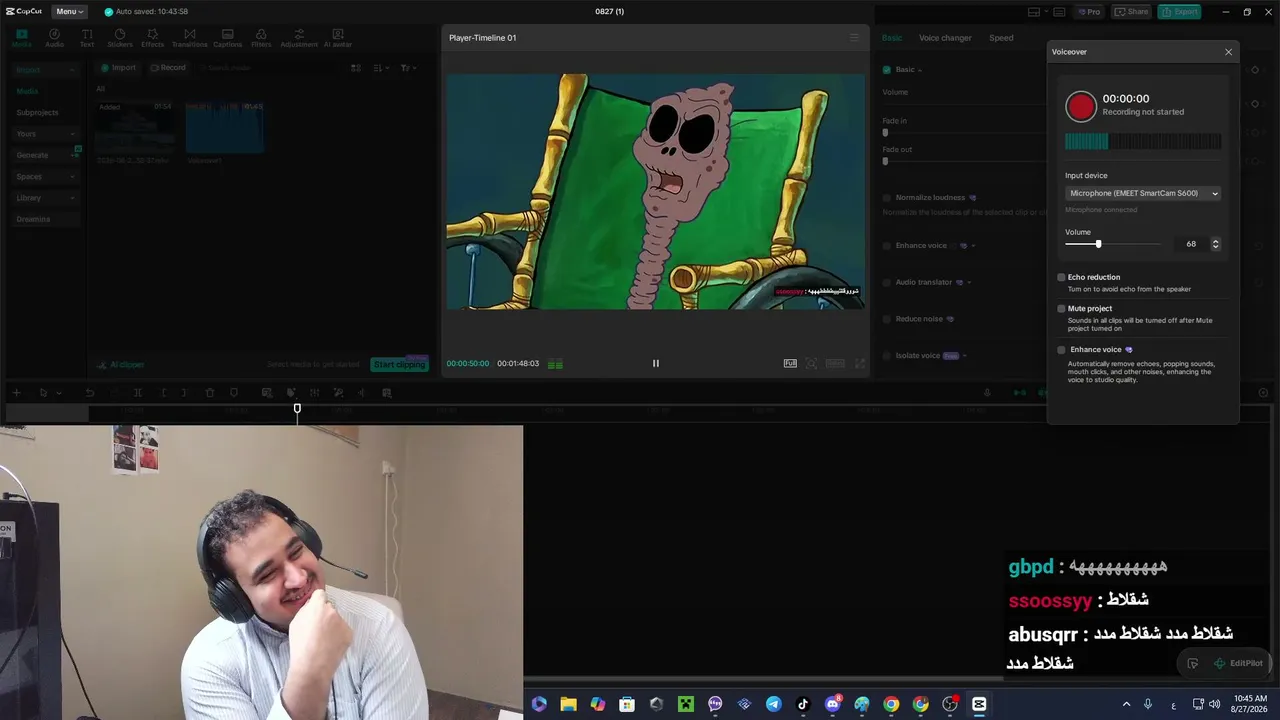
Task: Click the Fade in slider handle
Action: [885, 133]
